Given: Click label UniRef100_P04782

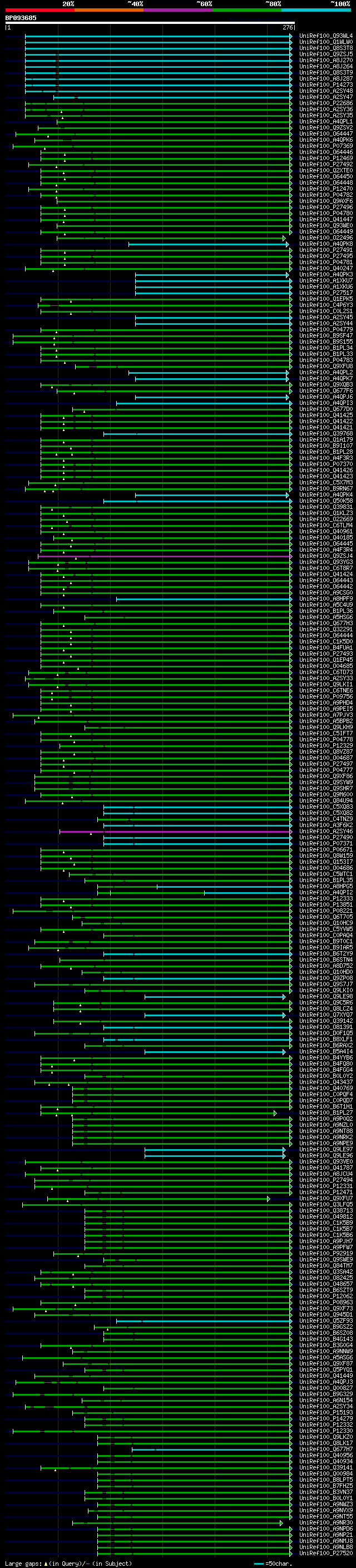Looking at the screenshot, I should (x=326, y=195).
